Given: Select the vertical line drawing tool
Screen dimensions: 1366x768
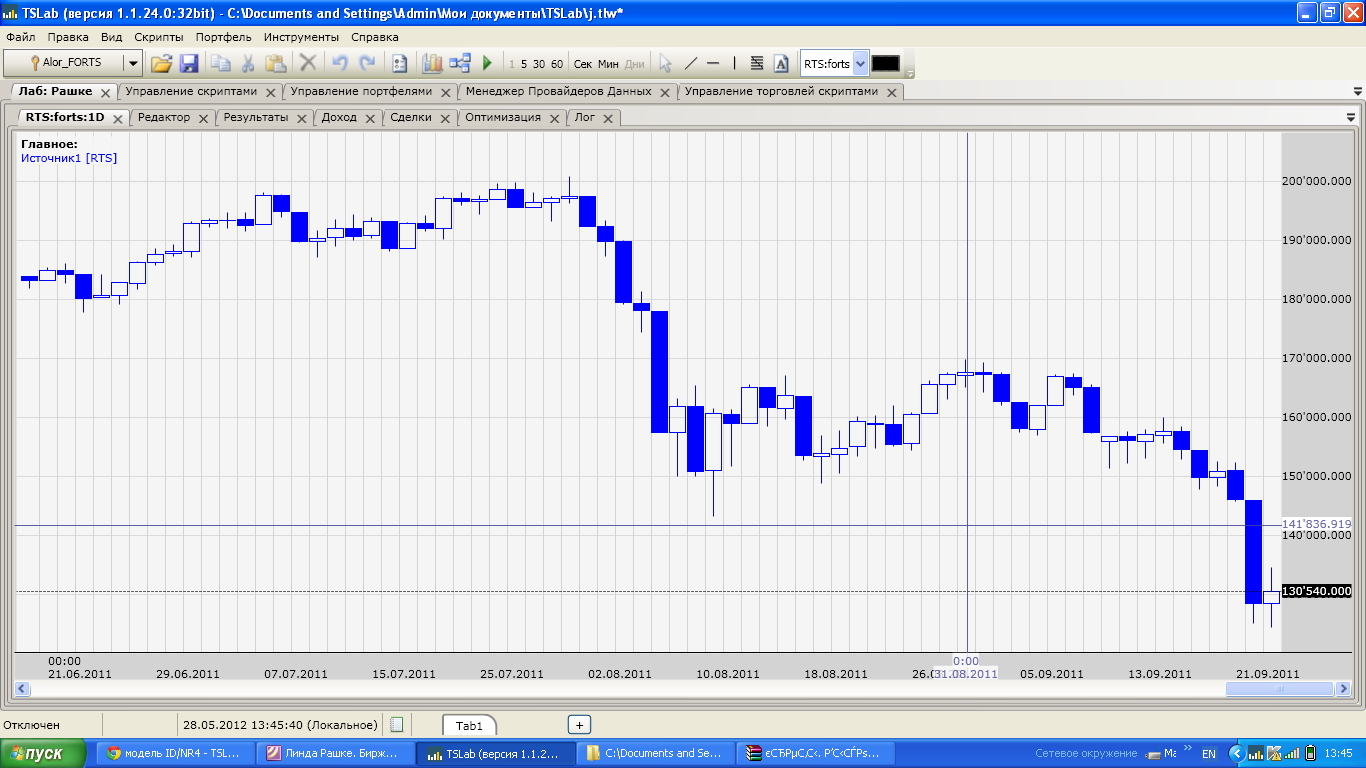Looking at the screenshot, I should pos(734,63).
